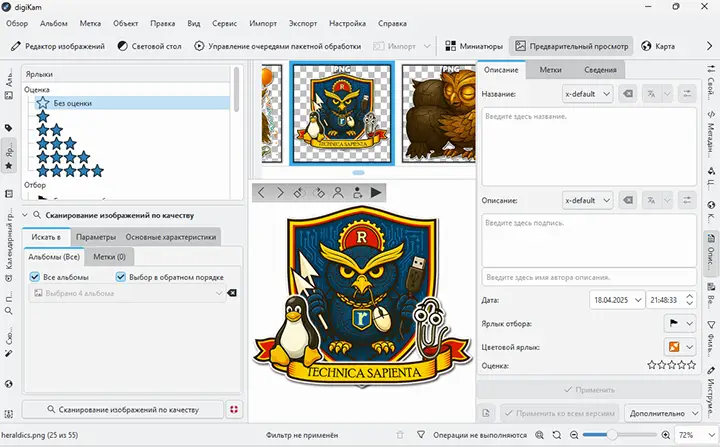The height and width of the screenshot is (447, 720).
Task: Switch to the Метки tab on right
Action: 551,70
